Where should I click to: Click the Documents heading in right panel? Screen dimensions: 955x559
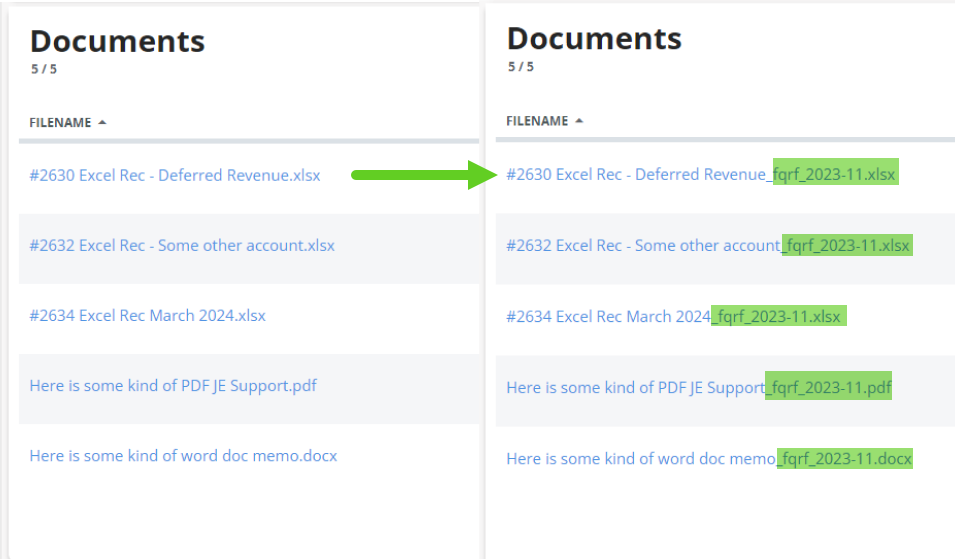pyautogui.click(x=594, y=38)
